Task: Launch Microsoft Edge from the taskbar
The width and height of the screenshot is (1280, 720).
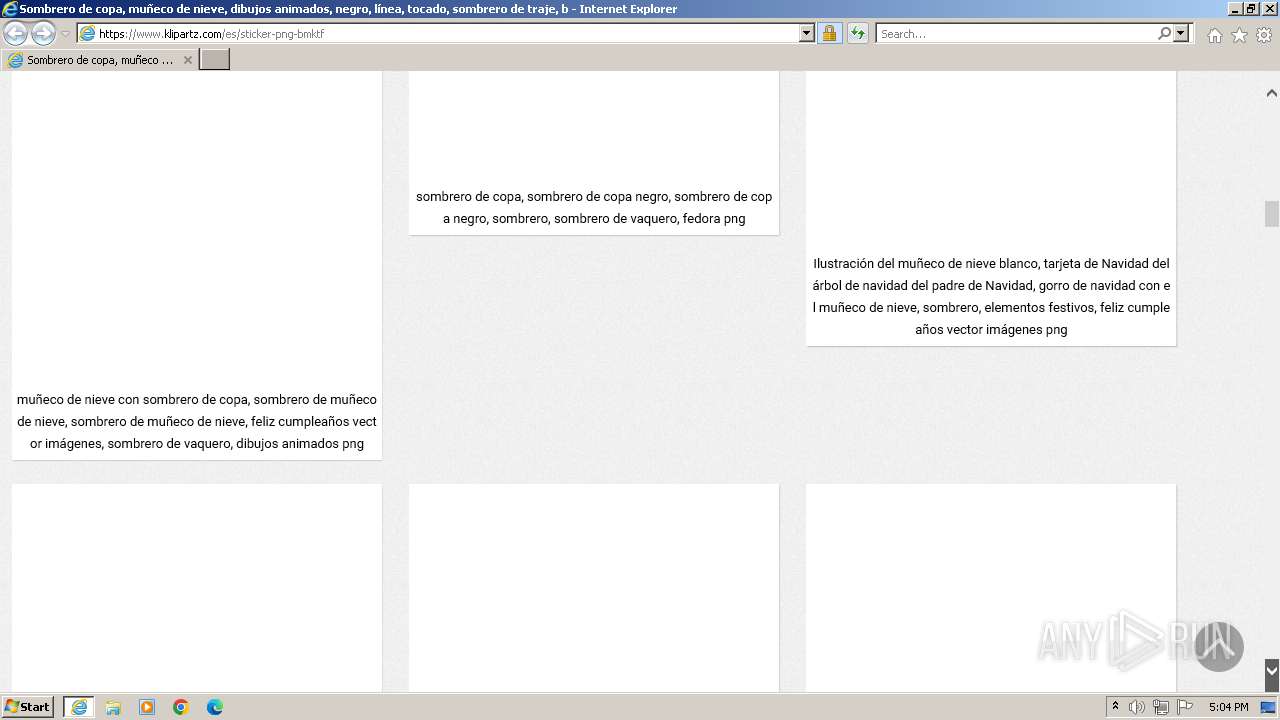Action: pos(215,707)
